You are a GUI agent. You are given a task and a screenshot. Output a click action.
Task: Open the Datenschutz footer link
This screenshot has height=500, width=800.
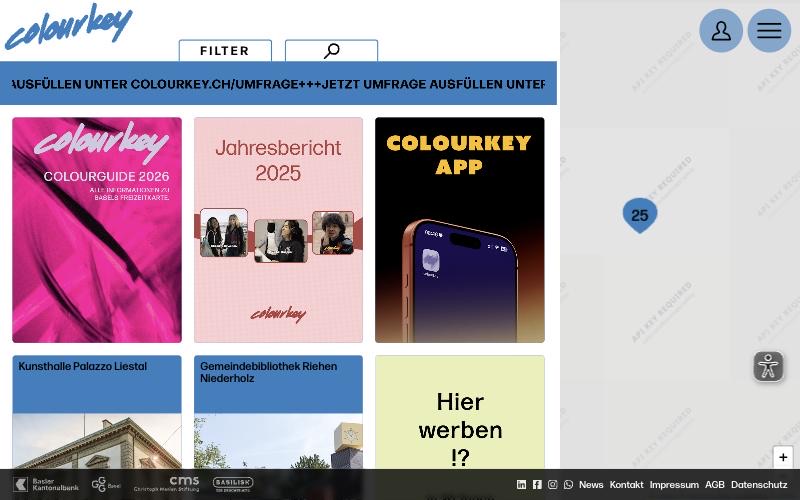coord(759,485)
